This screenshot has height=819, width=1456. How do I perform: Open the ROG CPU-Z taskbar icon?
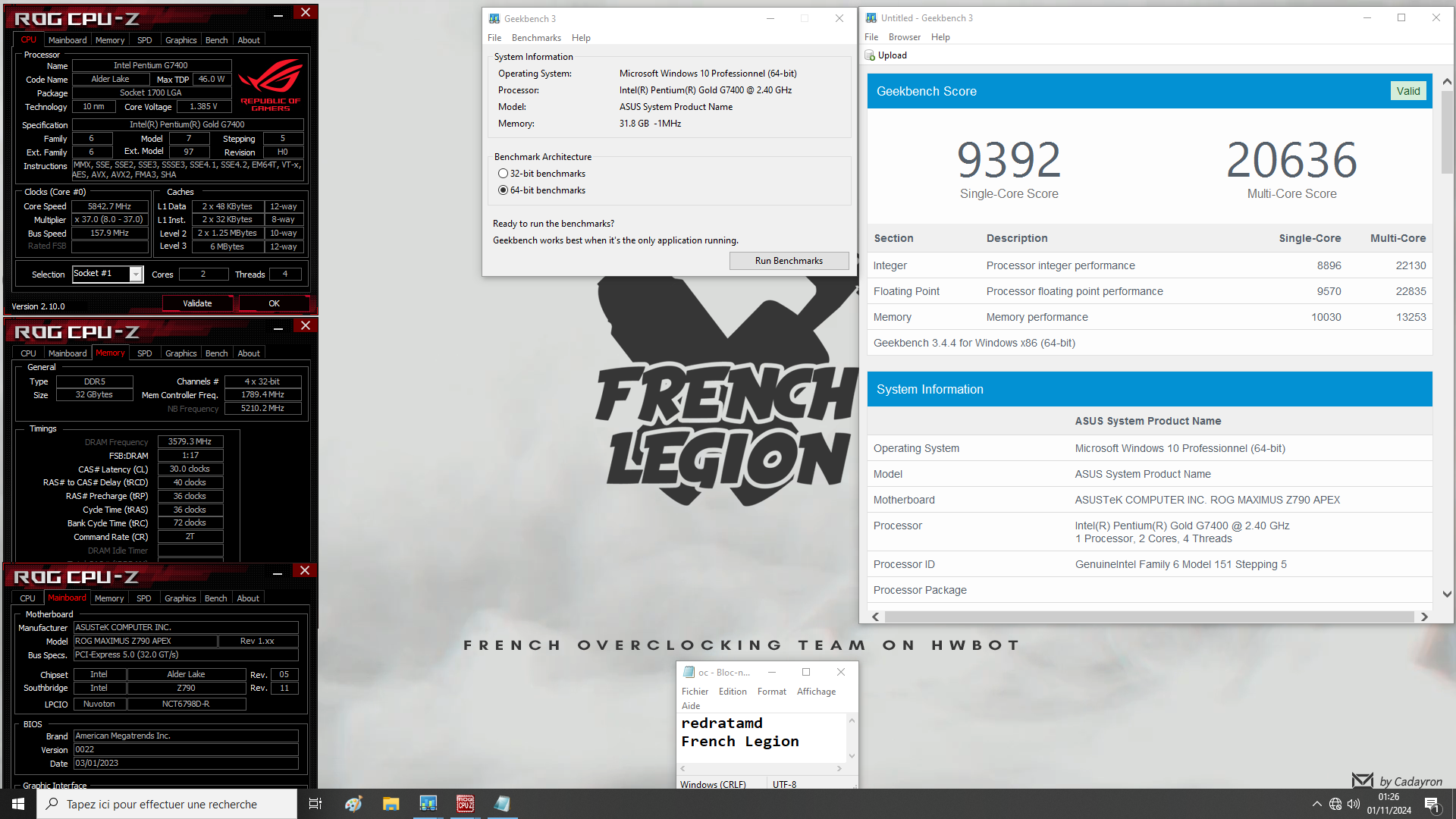tap(465, 804)
